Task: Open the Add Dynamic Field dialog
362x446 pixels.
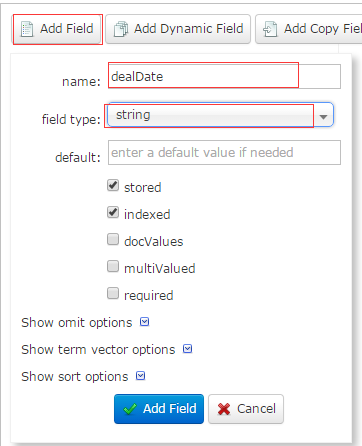Action: click(x=178, y=29)
